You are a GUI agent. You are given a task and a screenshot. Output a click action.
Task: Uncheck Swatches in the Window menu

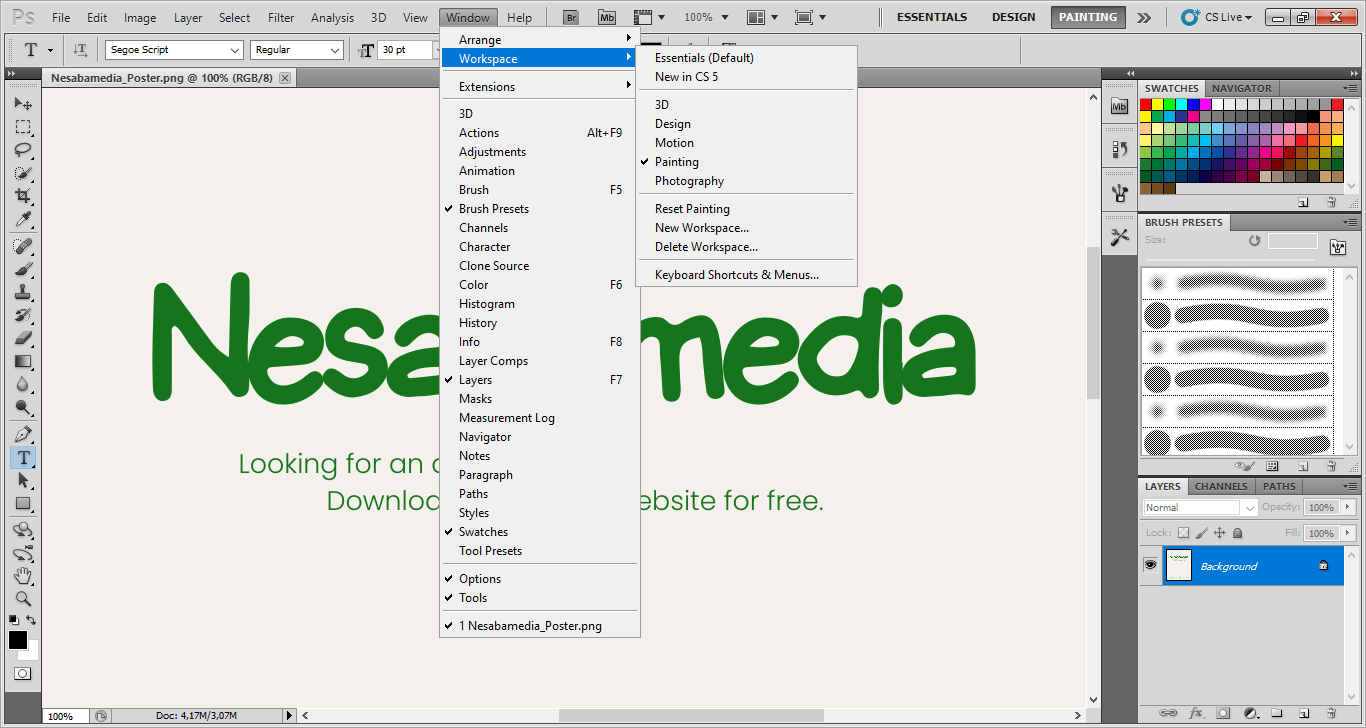pyautogui.click(x=483, y=532)
